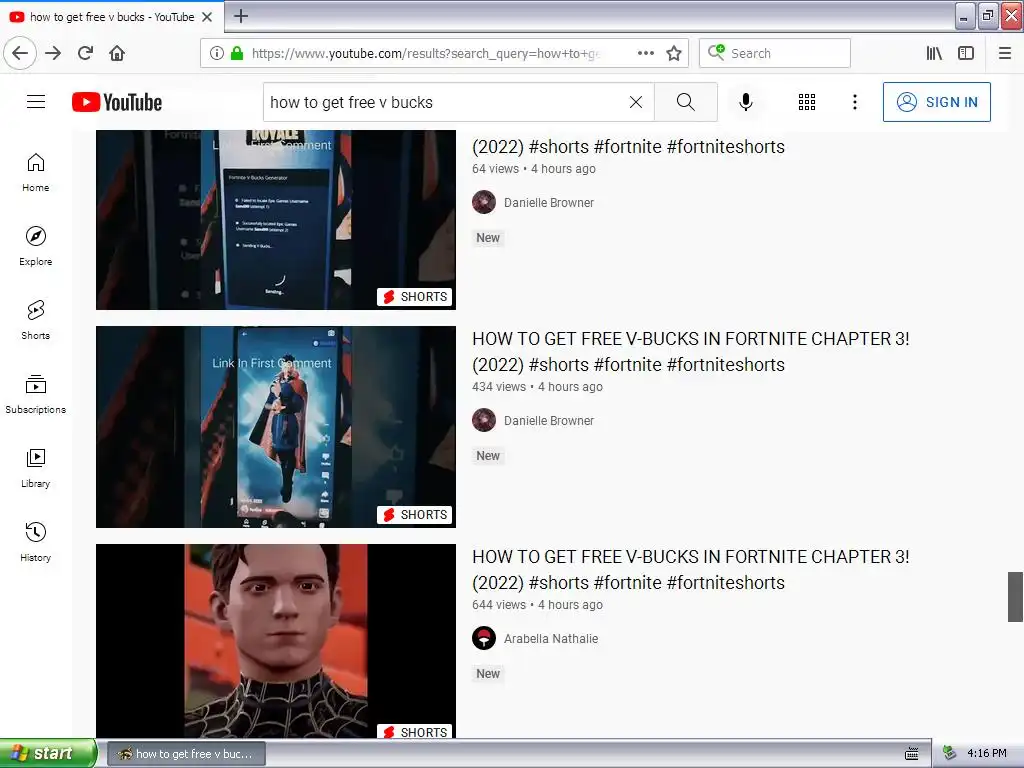The height and width of the screenshot is (768, 1024).
Task: Select the 'how to get free v bucks' tab
Action: [112, 17]
